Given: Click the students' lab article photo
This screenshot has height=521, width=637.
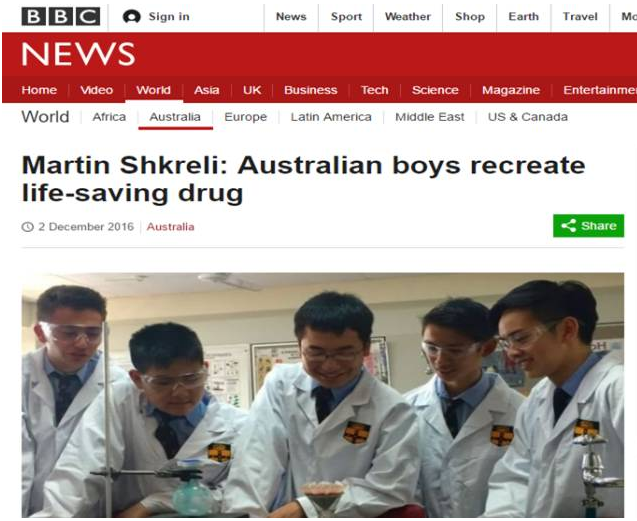Looking at the screenshot, I should click(323, 395).
